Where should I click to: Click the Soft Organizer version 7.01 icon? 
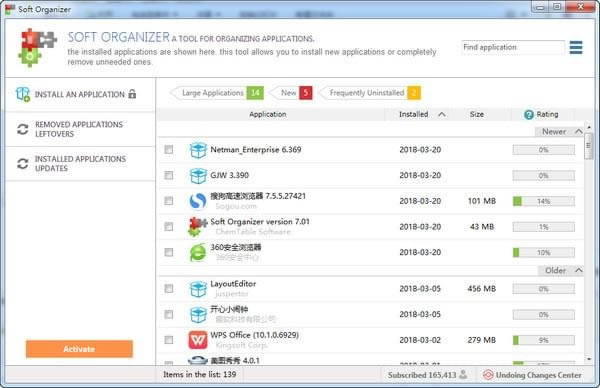pos(198,227)
